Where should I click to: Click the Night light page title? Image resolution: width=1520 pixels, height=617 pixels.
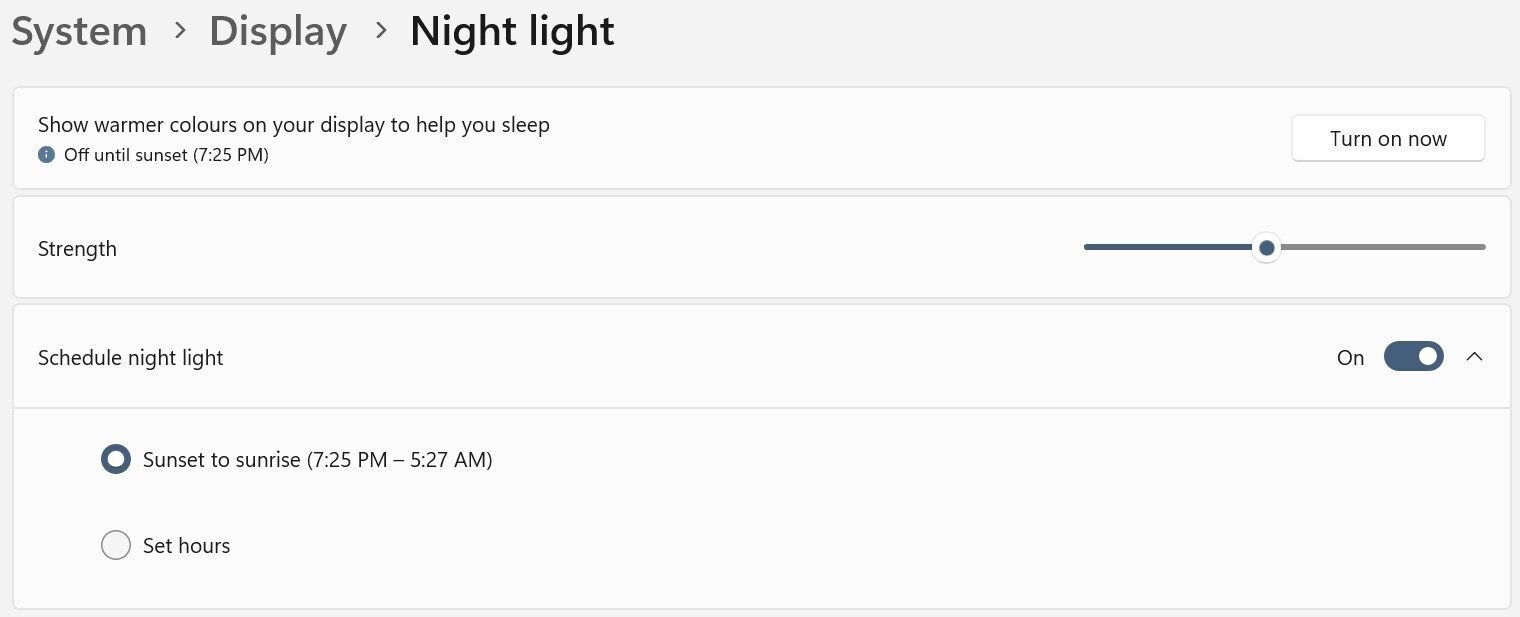(512, 32)
